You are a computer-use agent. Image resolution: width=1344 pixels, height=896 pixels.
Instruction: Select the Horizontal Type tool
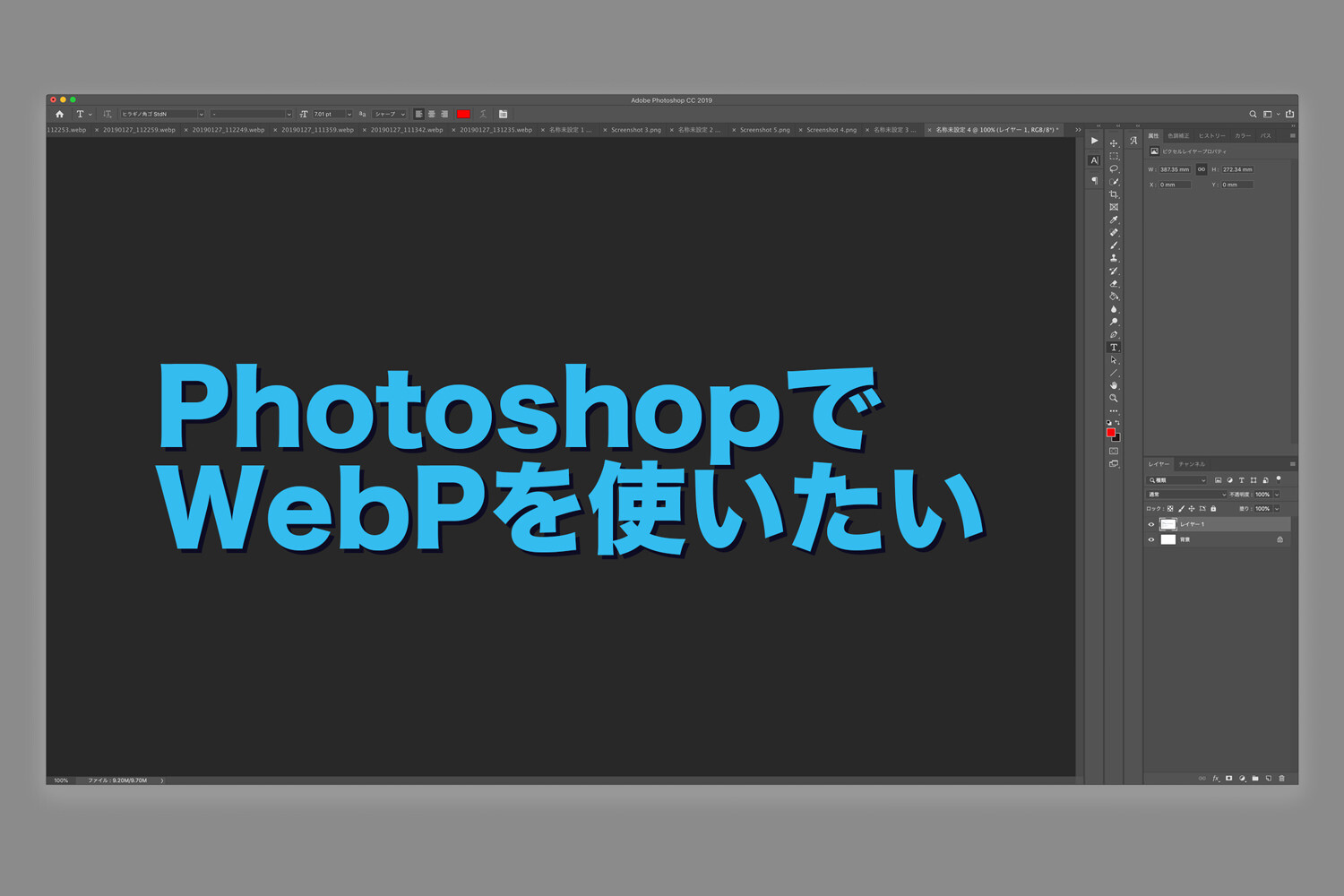1114,348
